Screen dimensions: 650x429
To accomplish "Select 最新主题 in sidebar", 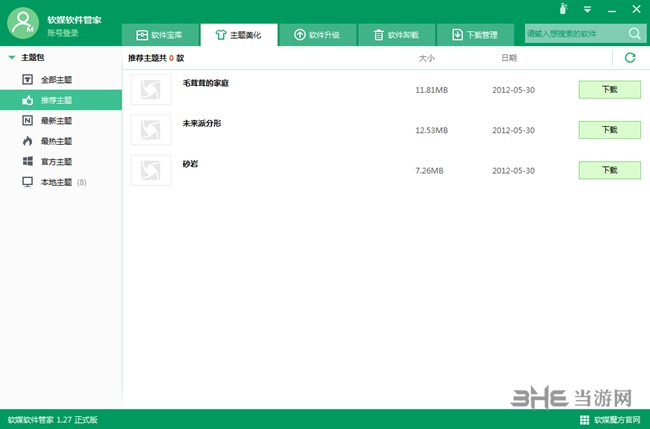I will (61, 121).
